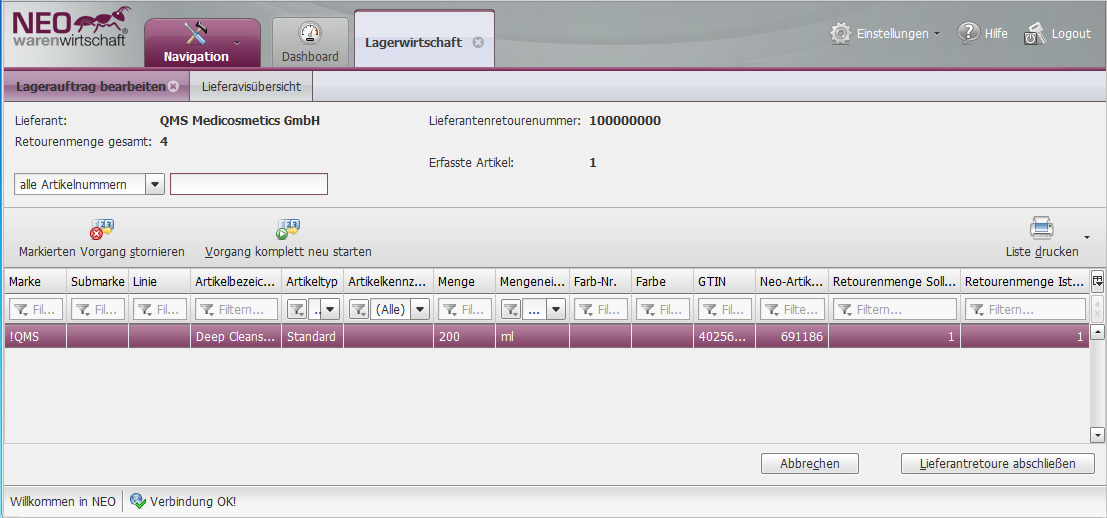Click Vorgang komplett neu starten icon
The image size is (1107, 518).
(287, 230)
